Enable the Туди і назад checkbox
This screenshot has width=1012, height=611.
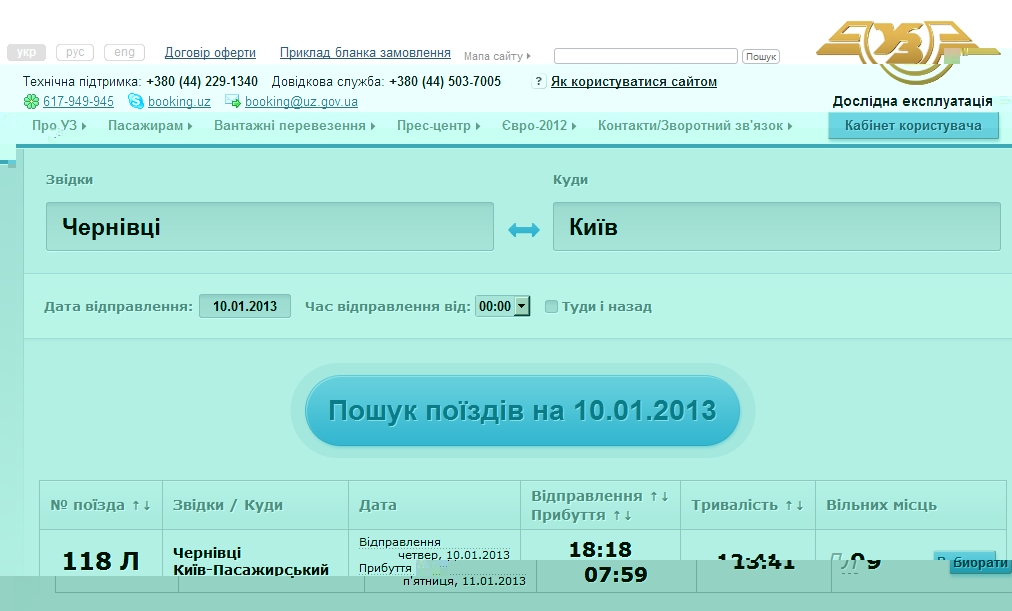click(x=551, y=307)
